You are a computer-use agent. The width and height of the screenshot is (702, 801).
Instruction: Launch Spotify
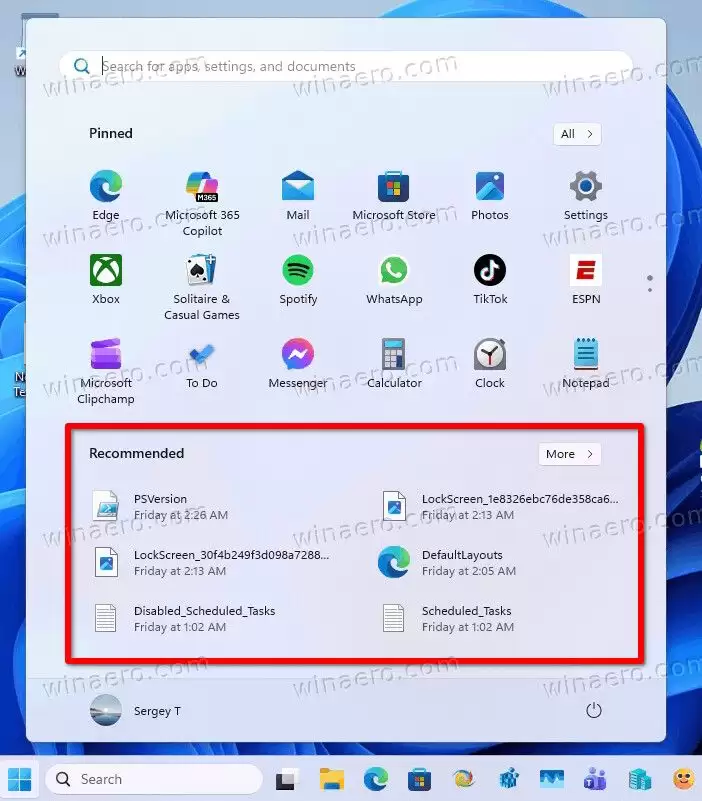(x=298, y=279)
